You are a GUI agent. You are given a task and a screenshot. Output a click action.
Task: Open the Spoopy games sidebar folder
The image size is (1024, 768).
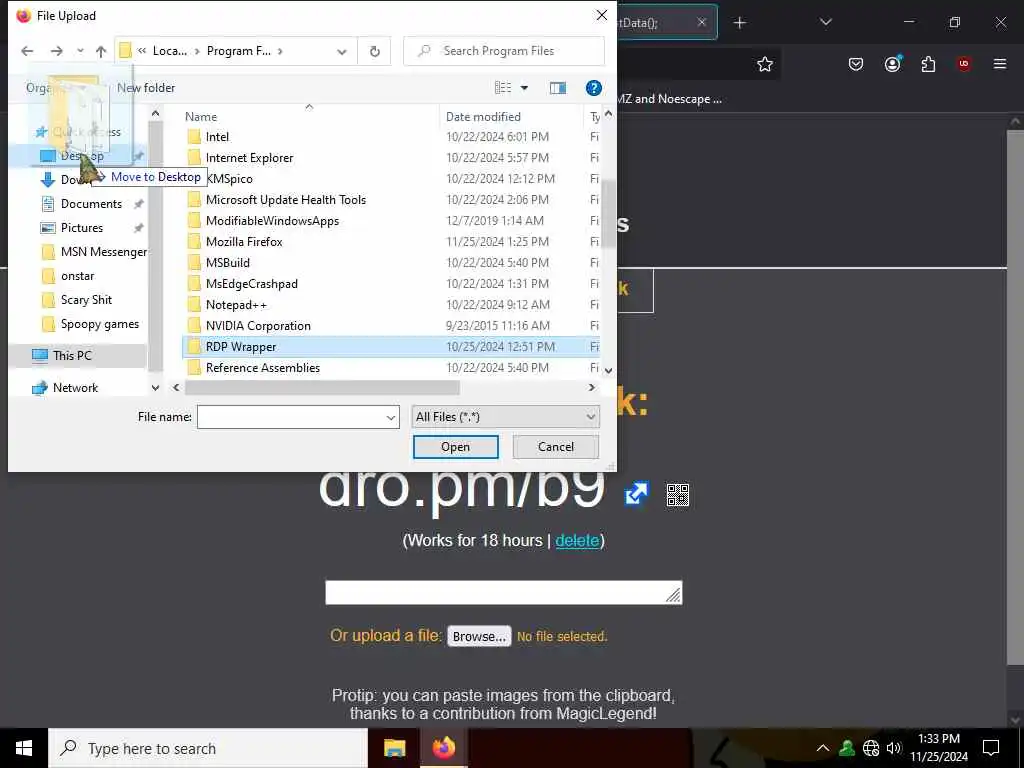click(x=99, y=324)
